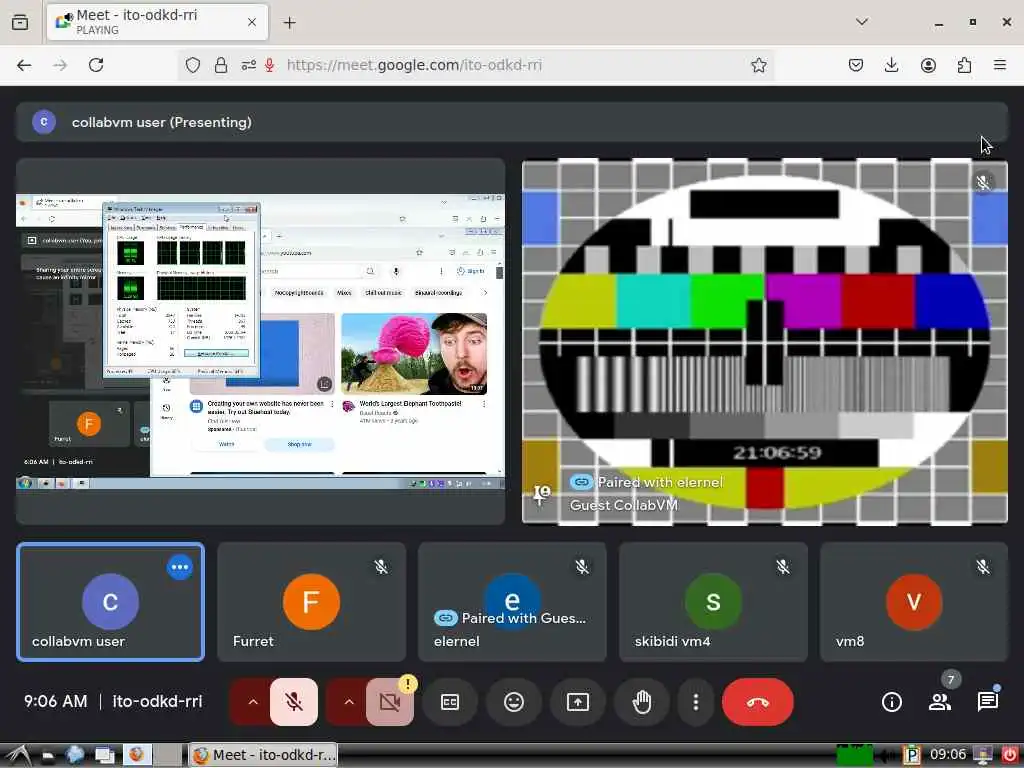The image size is (1024, 768).
Task: Click the collabvm user (Presenting) banner
Action: [512, 122]
